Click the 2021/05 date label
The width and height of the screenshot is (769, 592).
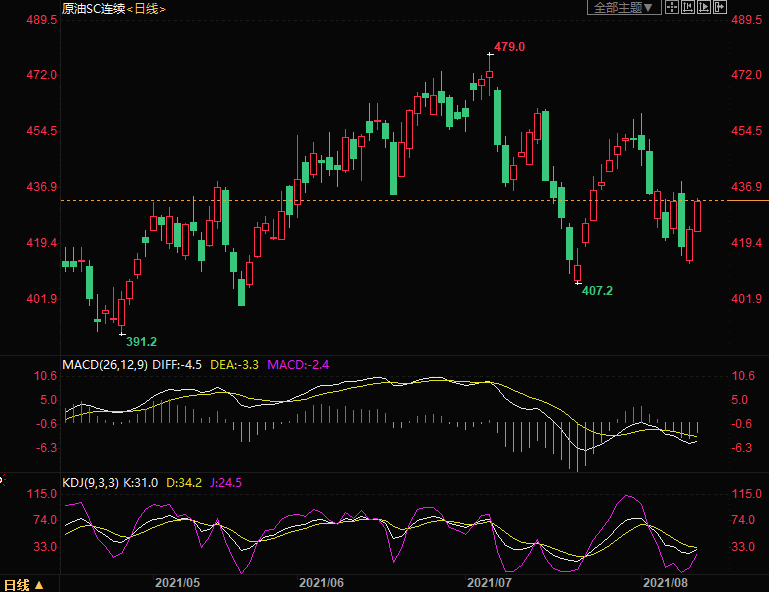(x=178, y=583)
